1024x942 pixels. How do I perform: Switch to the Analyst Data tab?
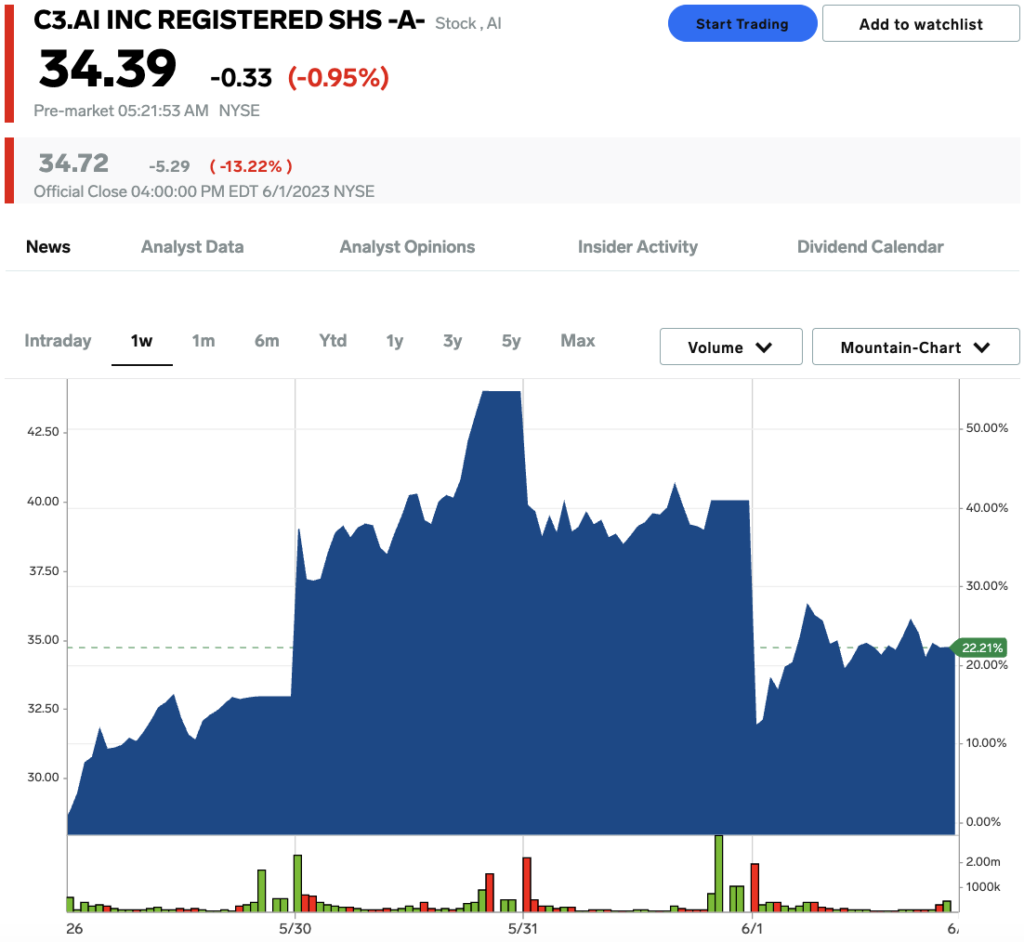pyautogui.click(x=192, y=247)
